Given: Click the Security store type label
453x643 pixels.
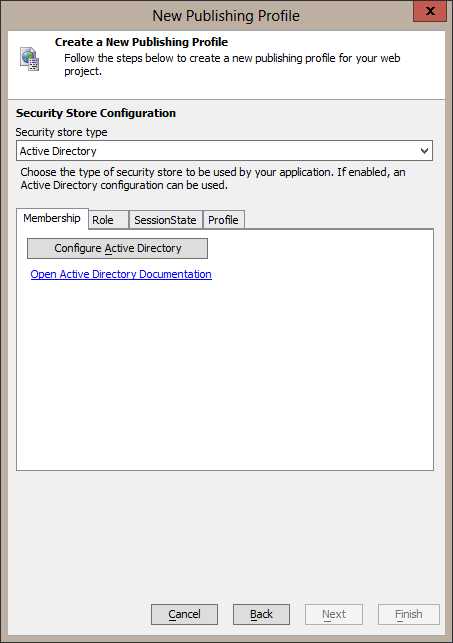Looking at the screenshot, I should pos(61,132).
